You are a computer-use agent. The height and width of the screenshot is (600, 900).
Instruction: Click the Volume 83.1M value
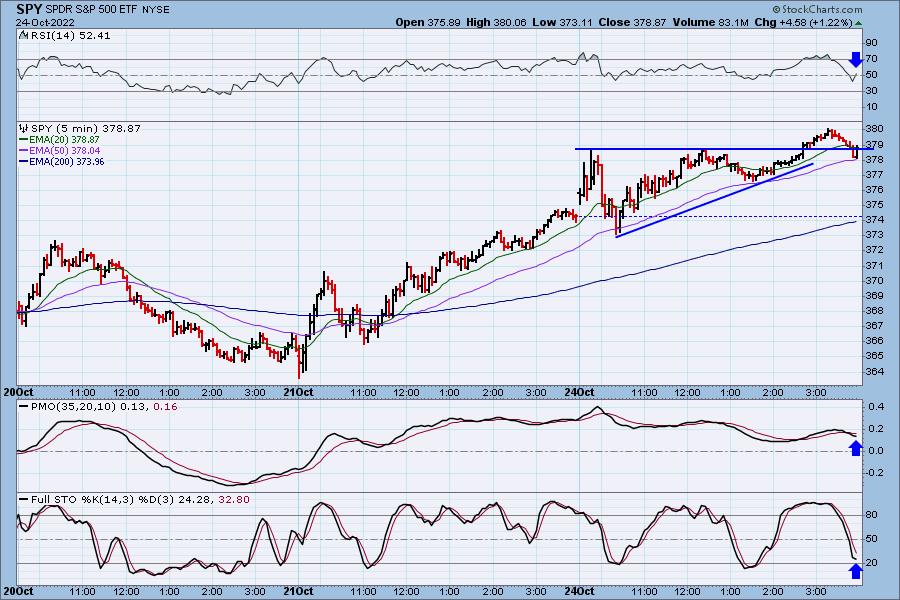pos(710,22)
